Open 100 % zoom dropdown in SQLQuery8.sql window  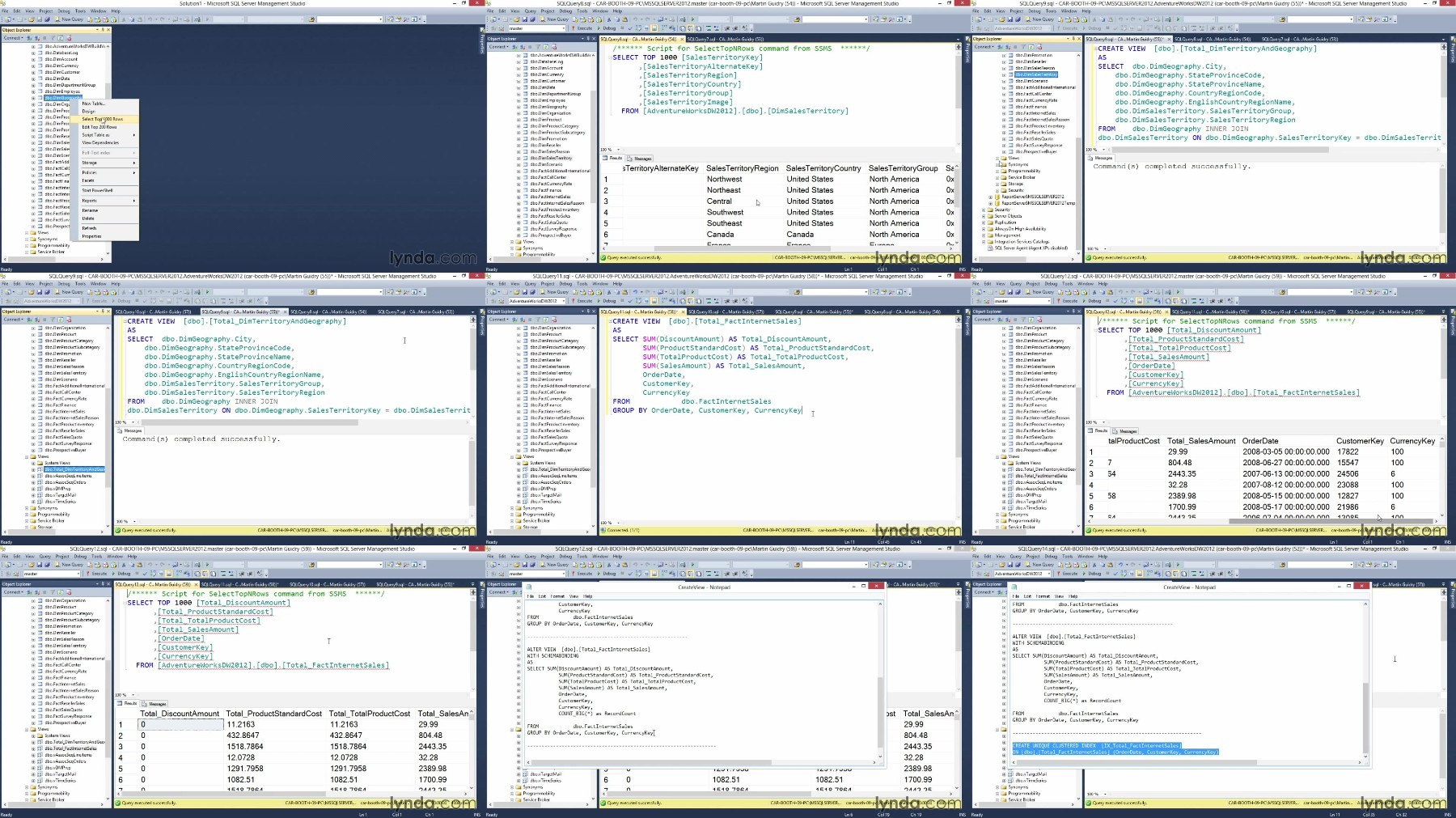click(618, 150)
